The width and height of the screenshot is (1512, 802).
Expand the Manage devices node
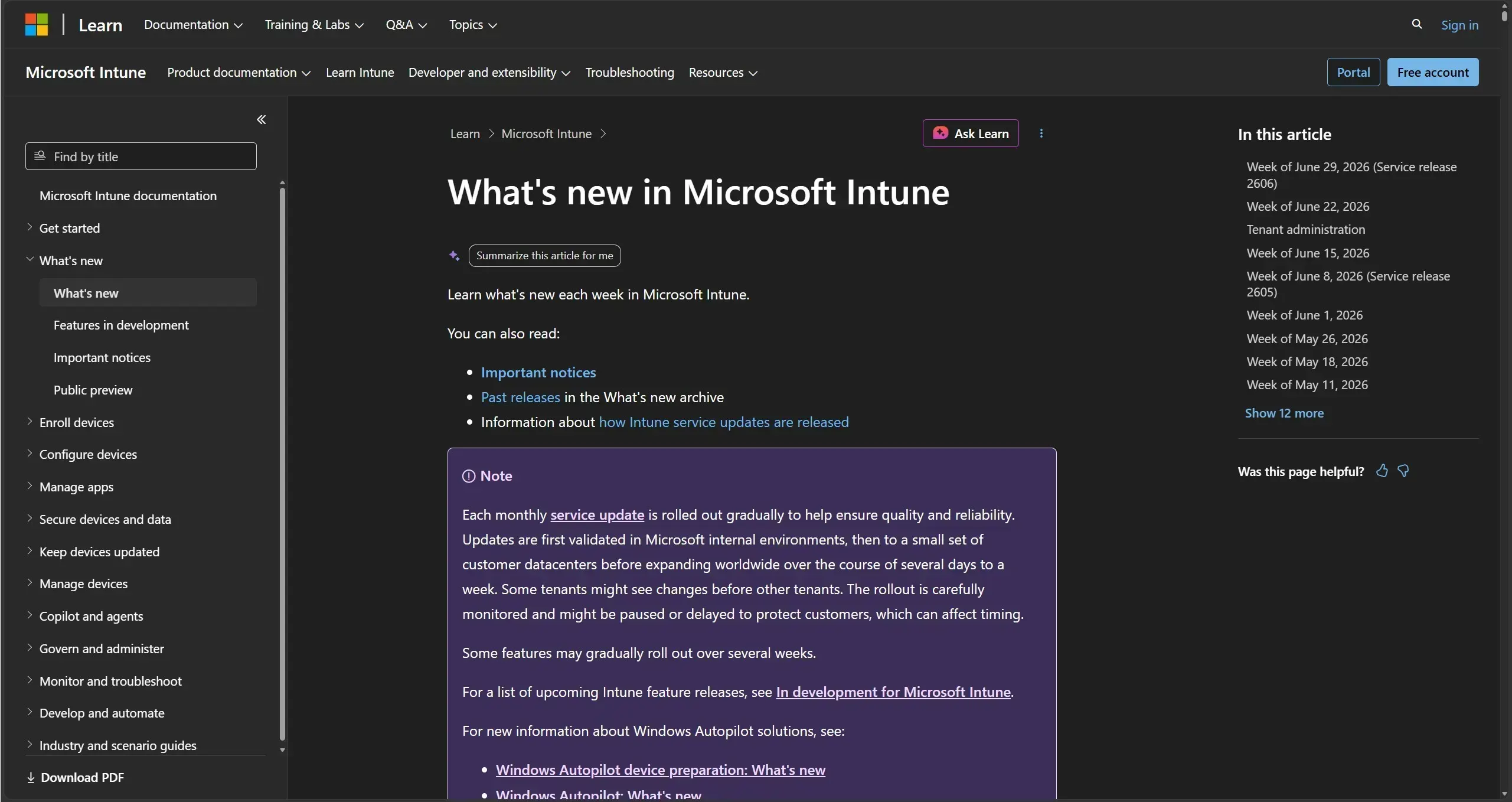coord(30,583)
